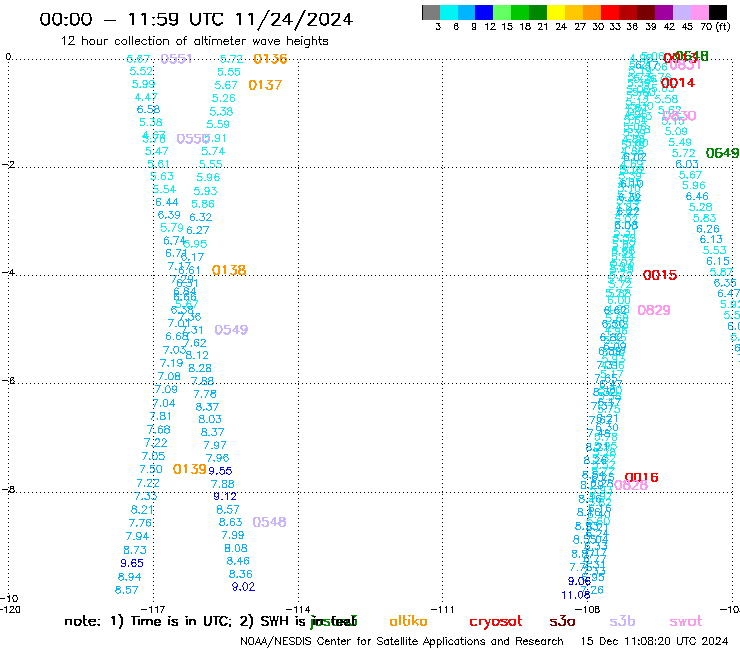Click the wave height value 8.63
The width and height of the screenshot is (740, 650).
(x=230, y=522)
